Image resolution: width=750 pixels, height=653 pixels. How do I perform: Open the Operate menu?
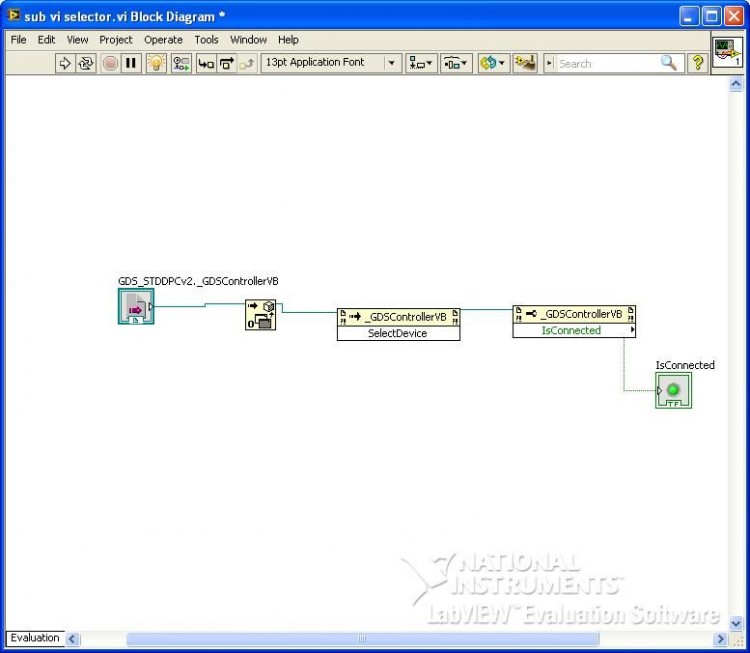(x=164, y=40)
